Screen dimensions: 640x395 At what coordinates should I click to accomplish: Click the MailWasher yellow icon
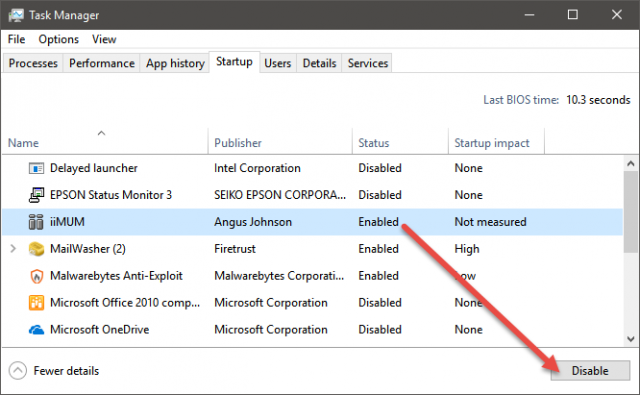(x=36, y=249)
